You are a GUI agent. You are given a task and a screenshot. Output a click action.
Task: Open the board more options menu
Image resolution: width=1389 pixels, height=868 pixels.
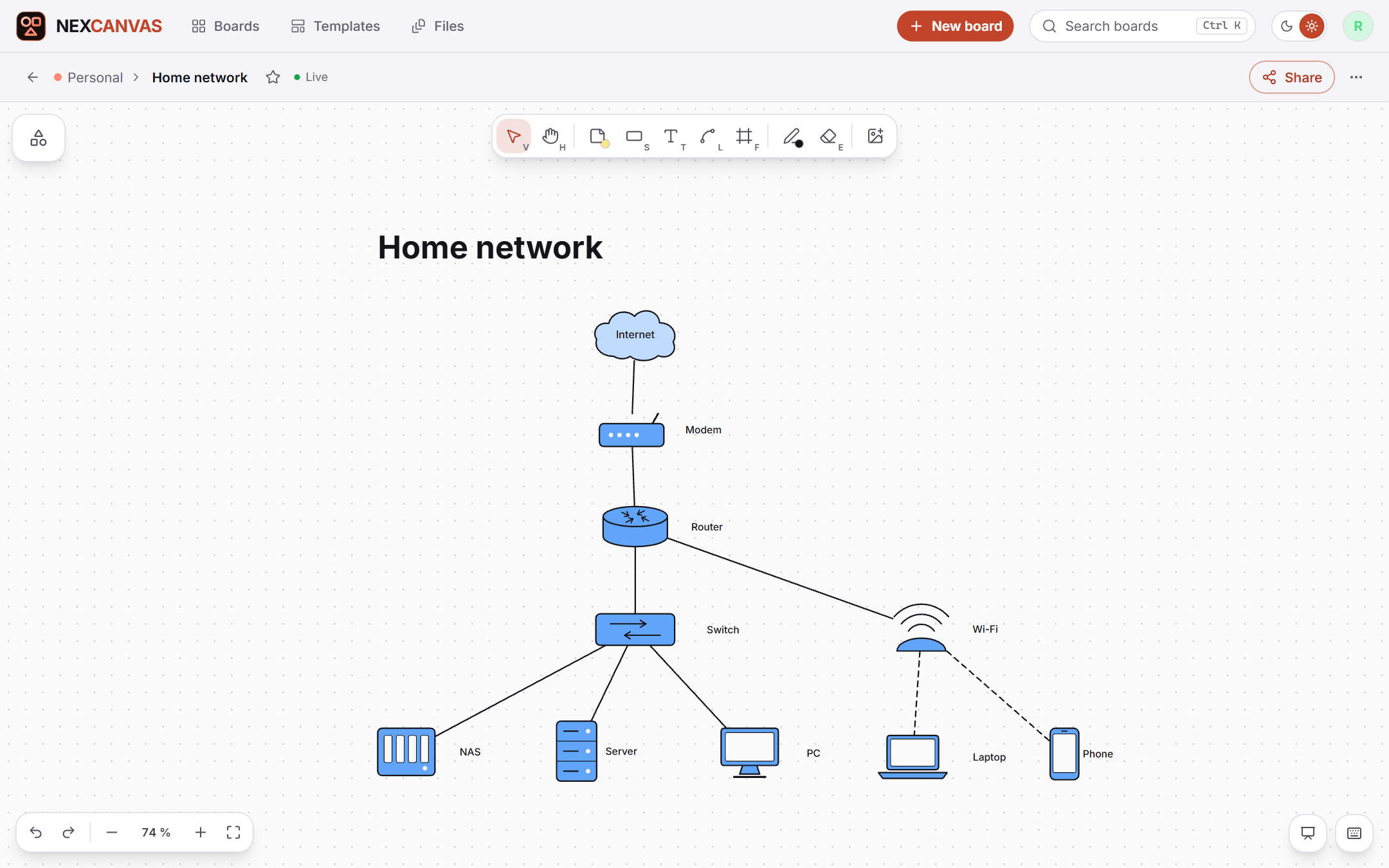(1356, 77)
